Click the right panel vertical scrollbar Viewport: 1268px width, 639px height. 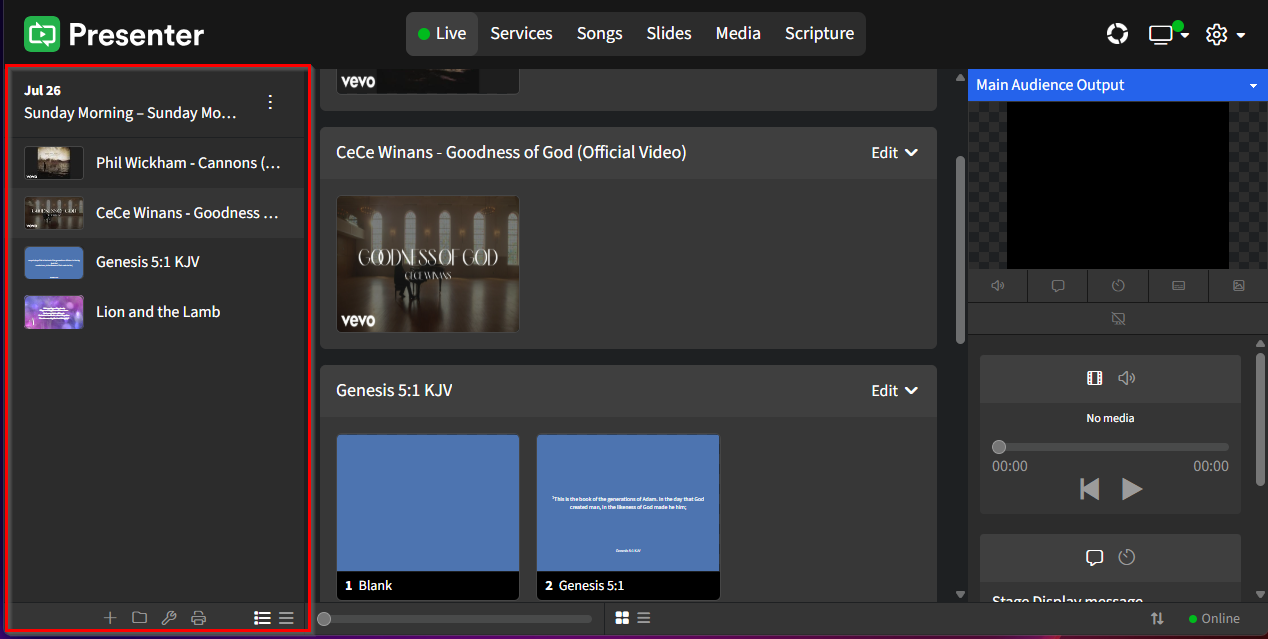tap(1261, 420)
